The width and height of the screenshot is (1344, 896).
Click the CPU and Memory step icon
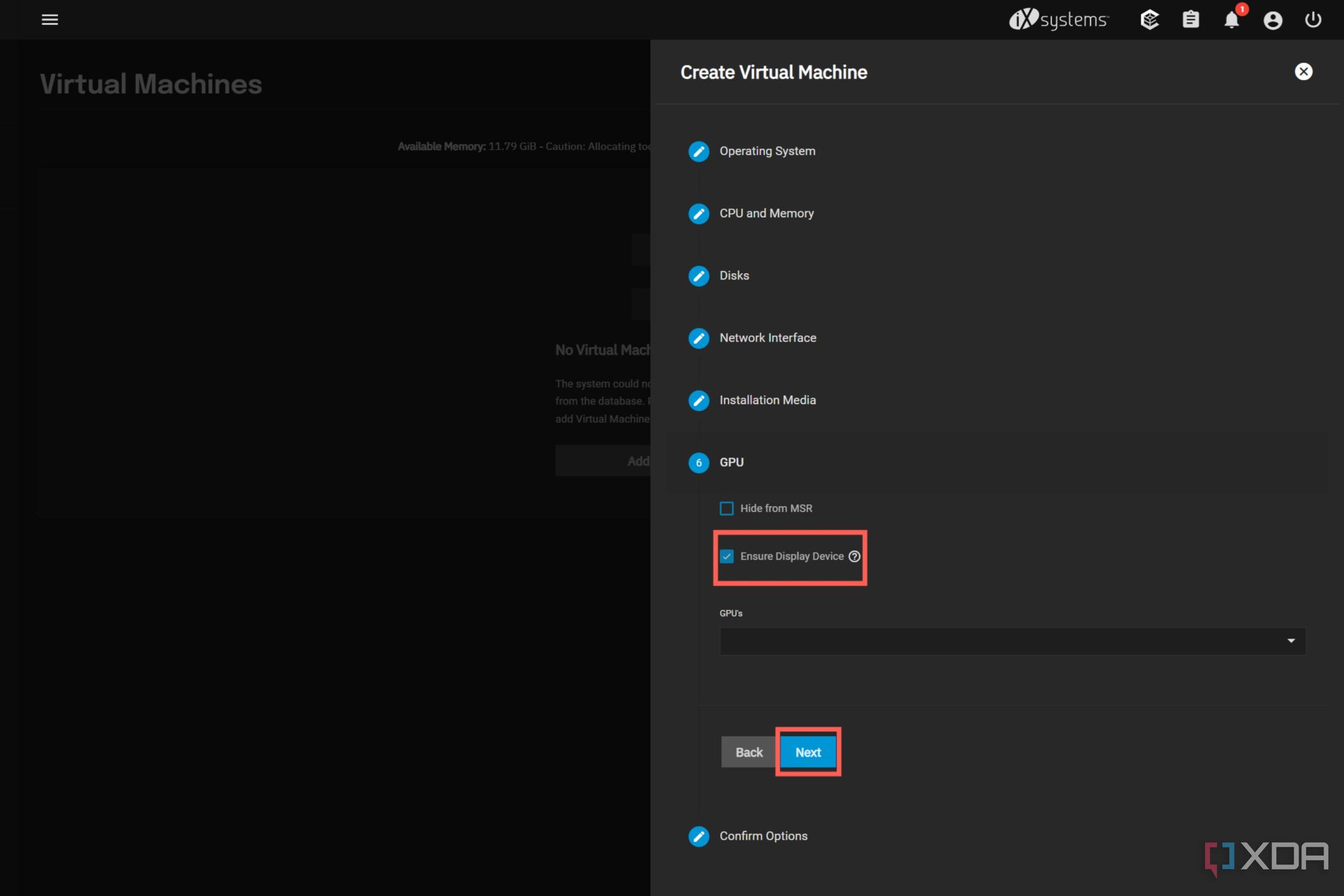click(699, 213)
